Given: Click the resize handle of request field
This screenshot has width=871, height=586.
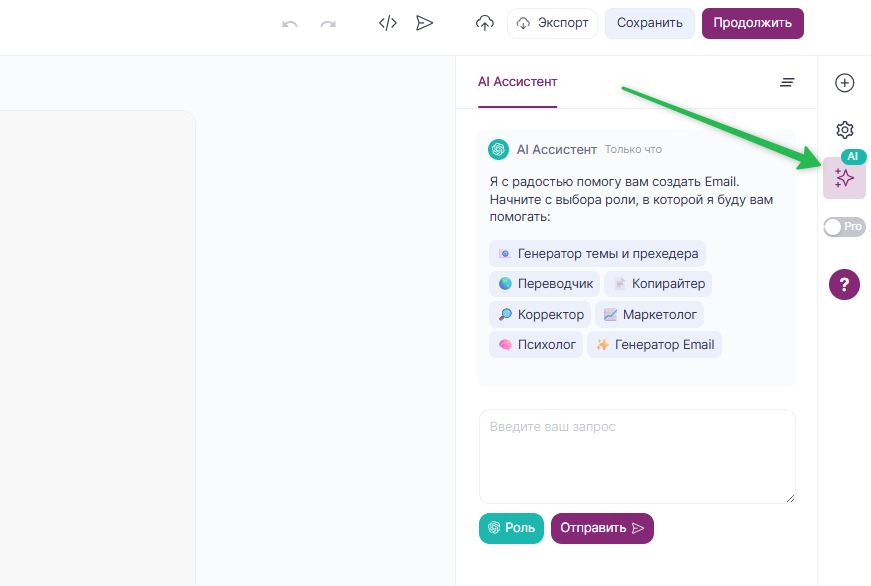Looking at the screenshot, I should 790,498.
